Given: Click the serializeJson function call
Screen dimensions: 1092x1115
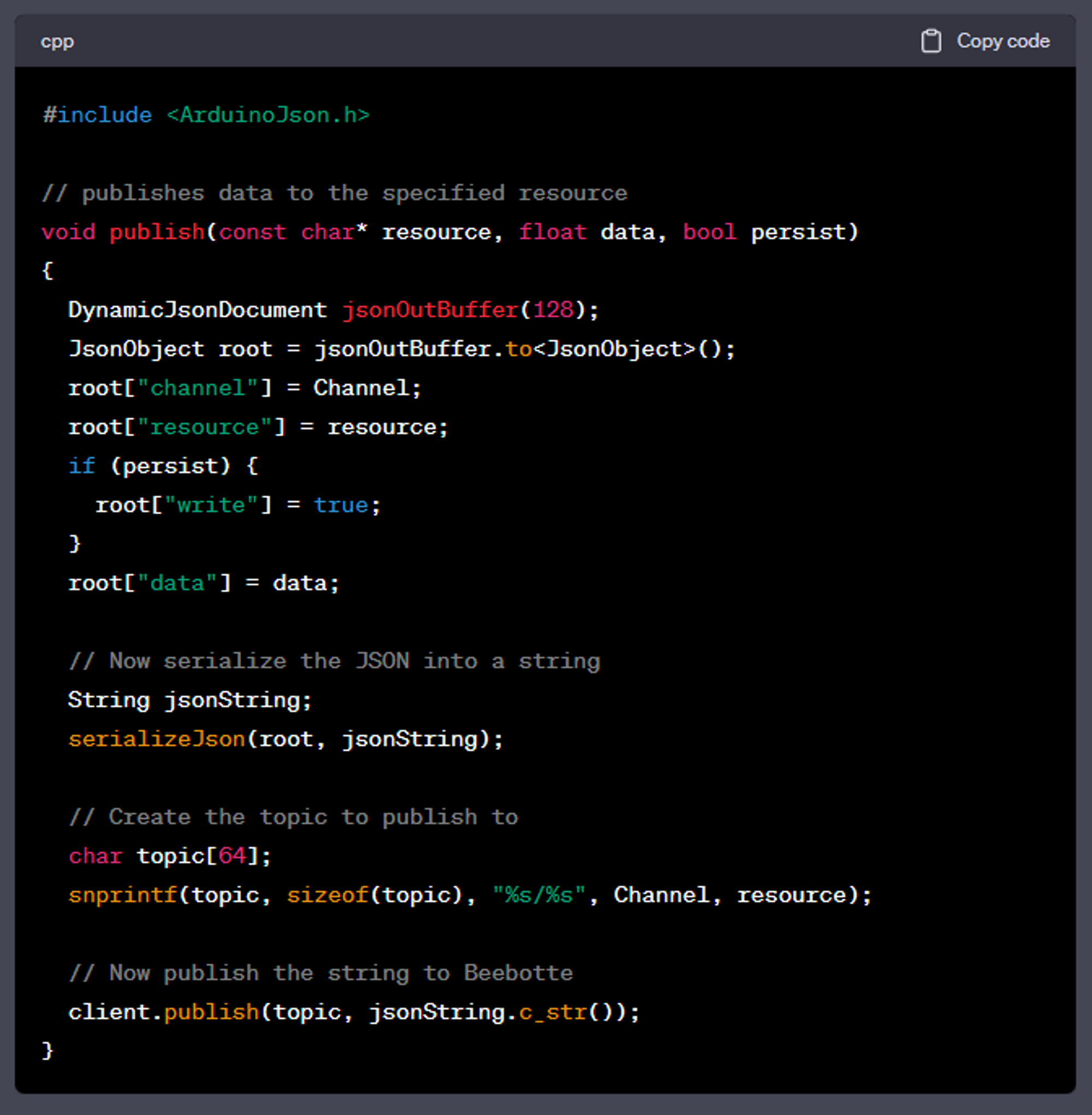Looking at the screenshot, I should tap(157, 739).
